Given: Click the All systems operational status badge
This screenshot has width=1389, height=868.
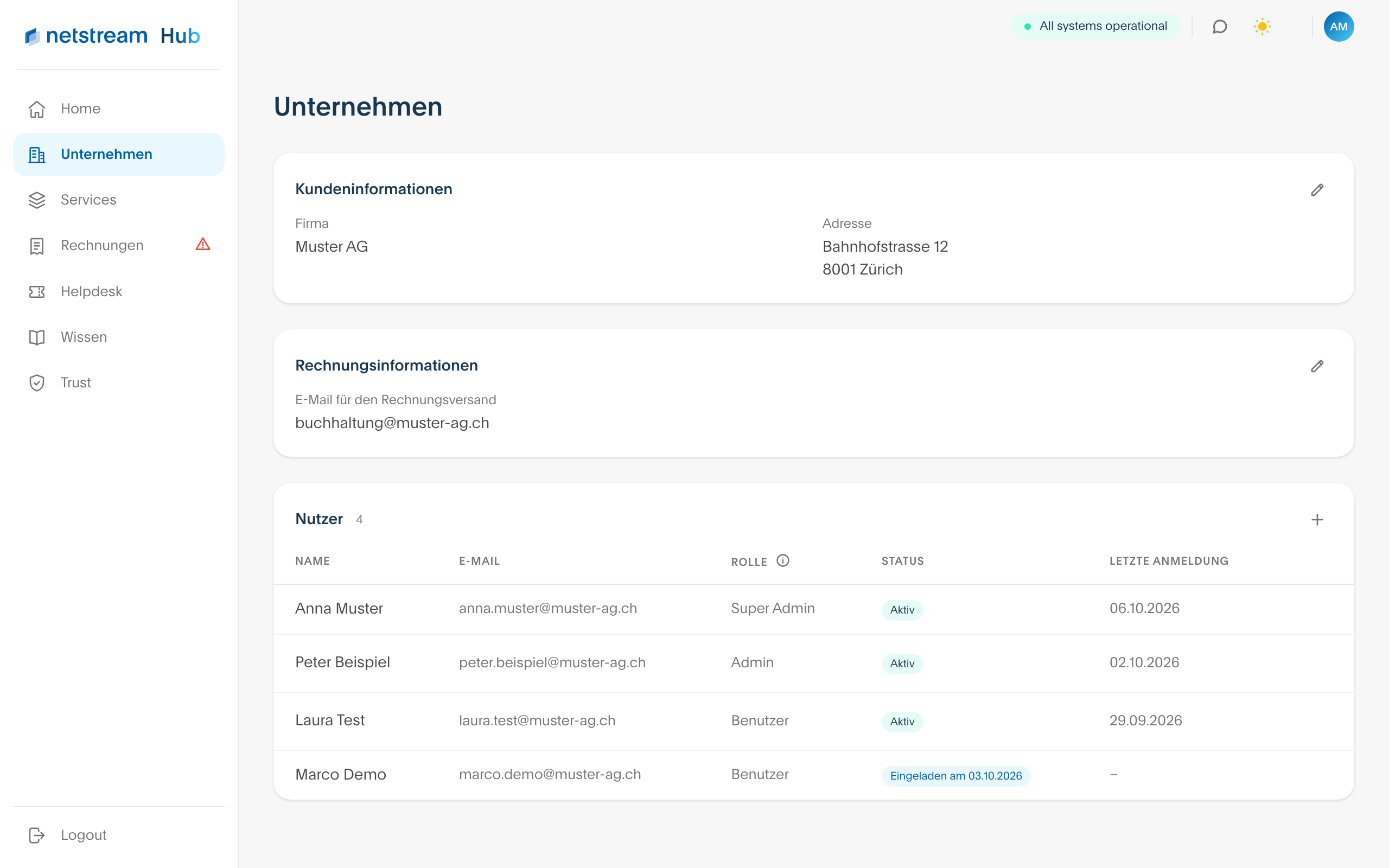Looking at the screenshot, I should [1095, 27].
